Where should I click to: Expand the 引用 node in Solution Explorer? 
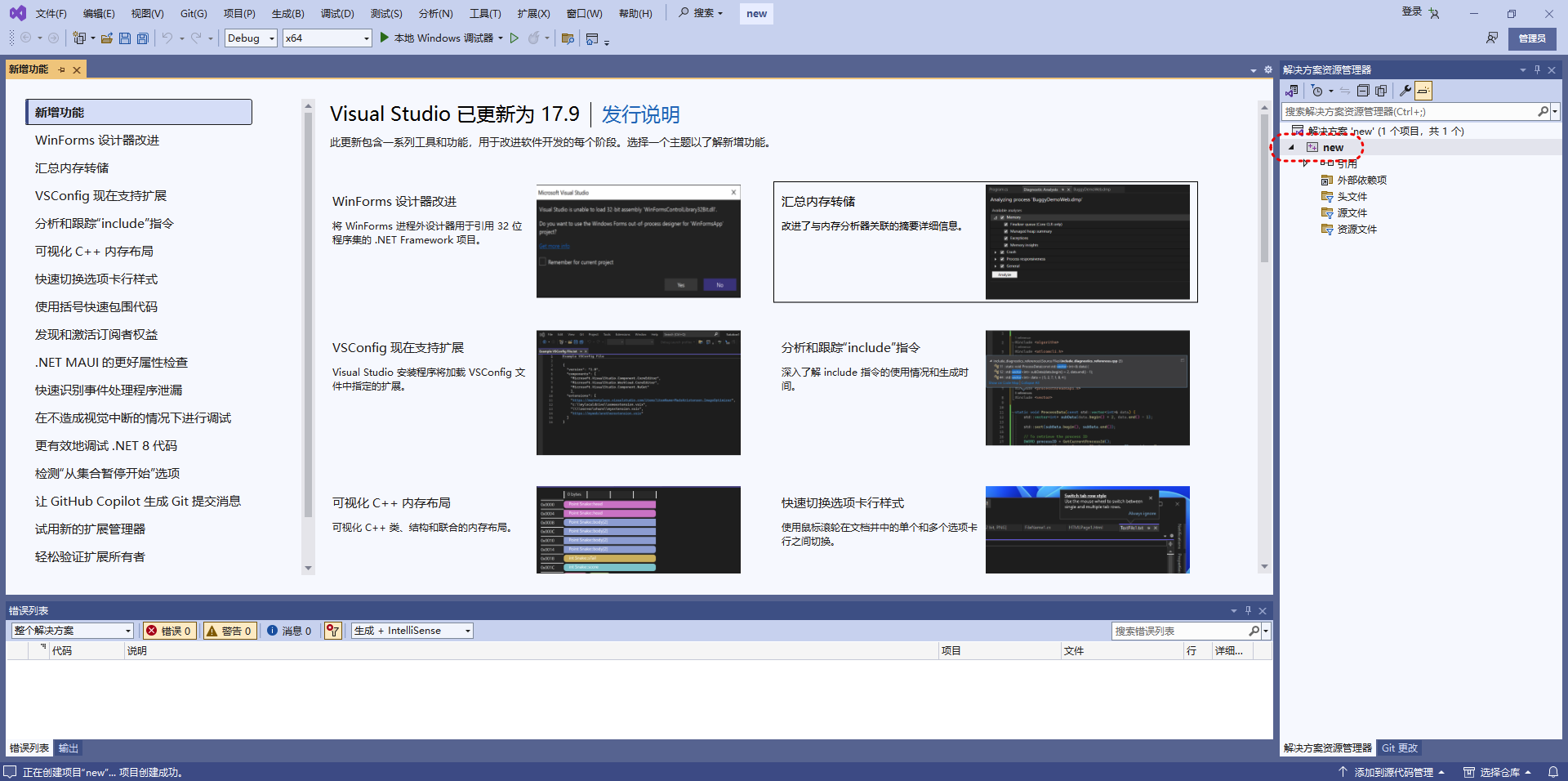coord(1307,163)
